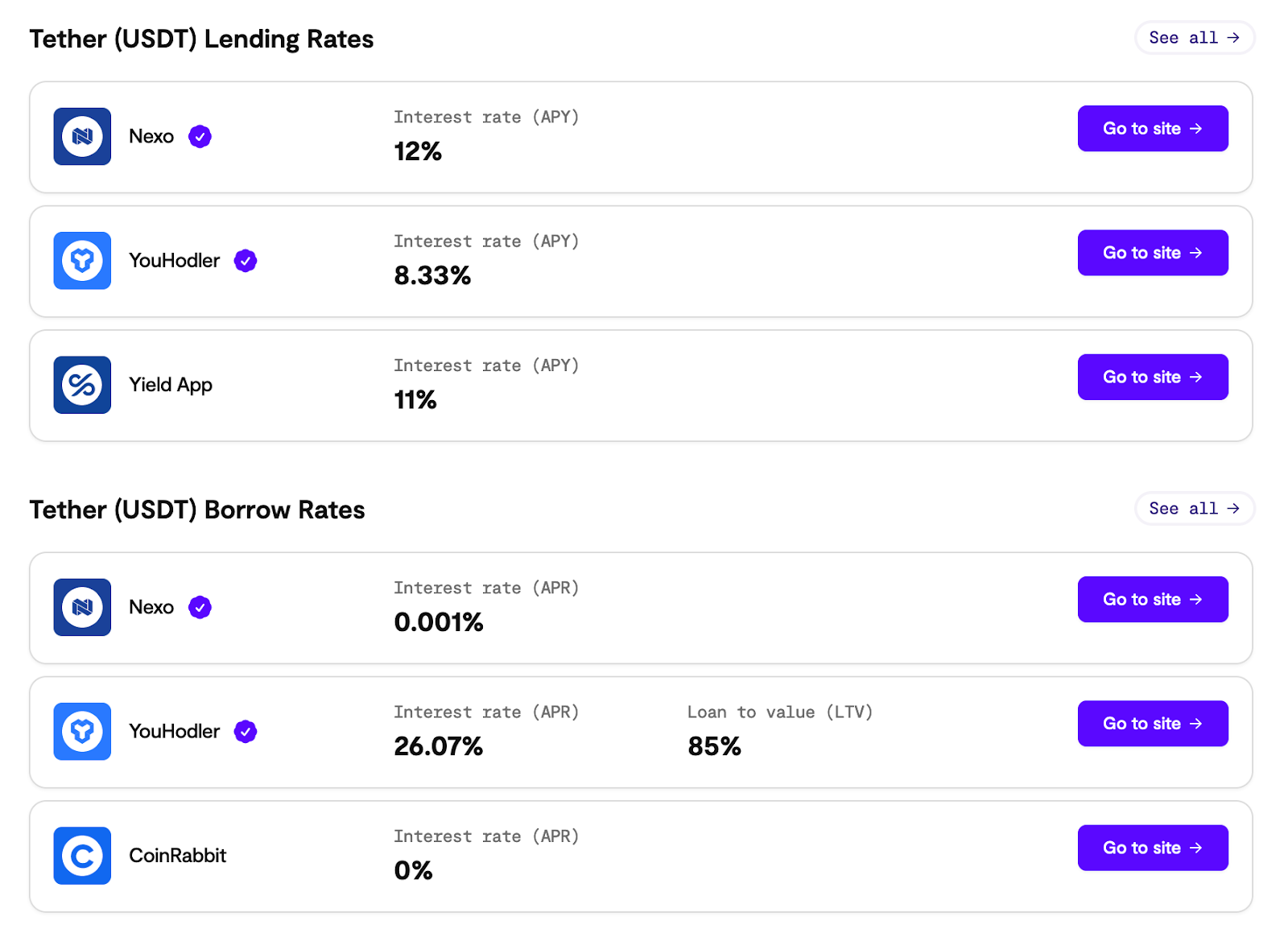Image resolution: width=1288 pixels, height=933 pixels.
Task: Go to site for Yield App
Action: coord(1152,377)
